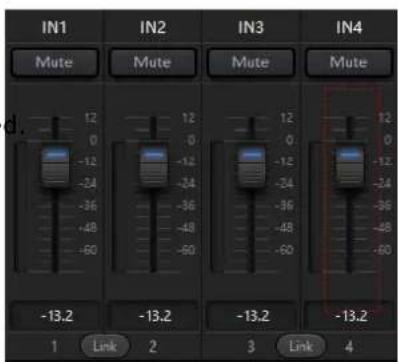Mute the IN1 channel

pos(55,62)
